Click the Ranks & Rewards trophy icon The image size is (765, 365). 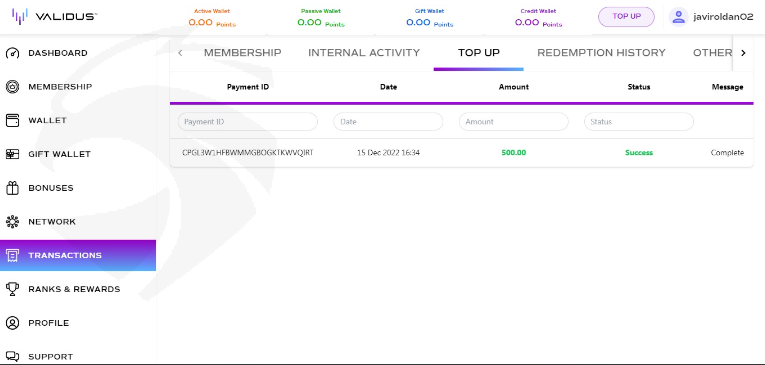[x=12, y=289]
